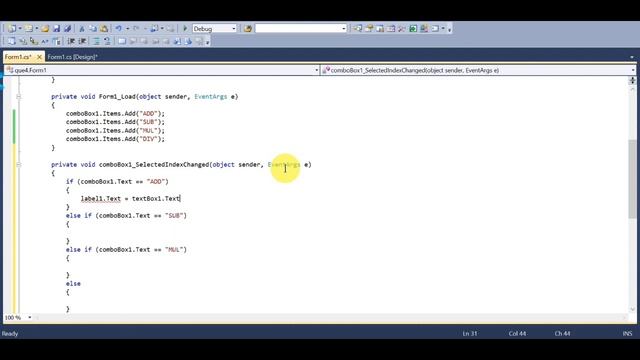
Task: Click the Add New Item icon
Action: pos(29,29)
